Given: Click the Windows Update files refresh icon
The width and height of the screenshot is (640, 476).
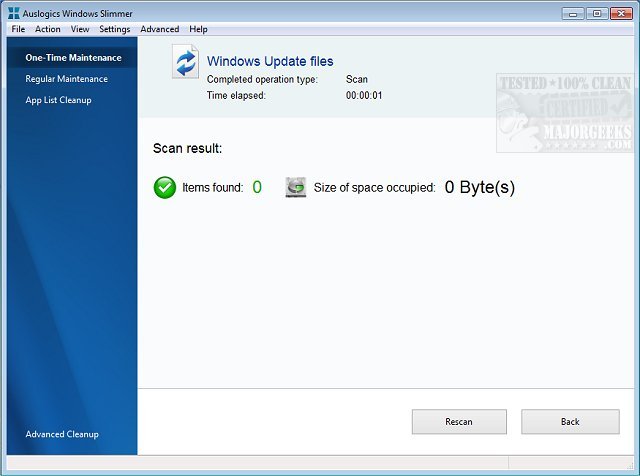Looking at the screenshot, I should pyautogui.click(x=185, y=62).
